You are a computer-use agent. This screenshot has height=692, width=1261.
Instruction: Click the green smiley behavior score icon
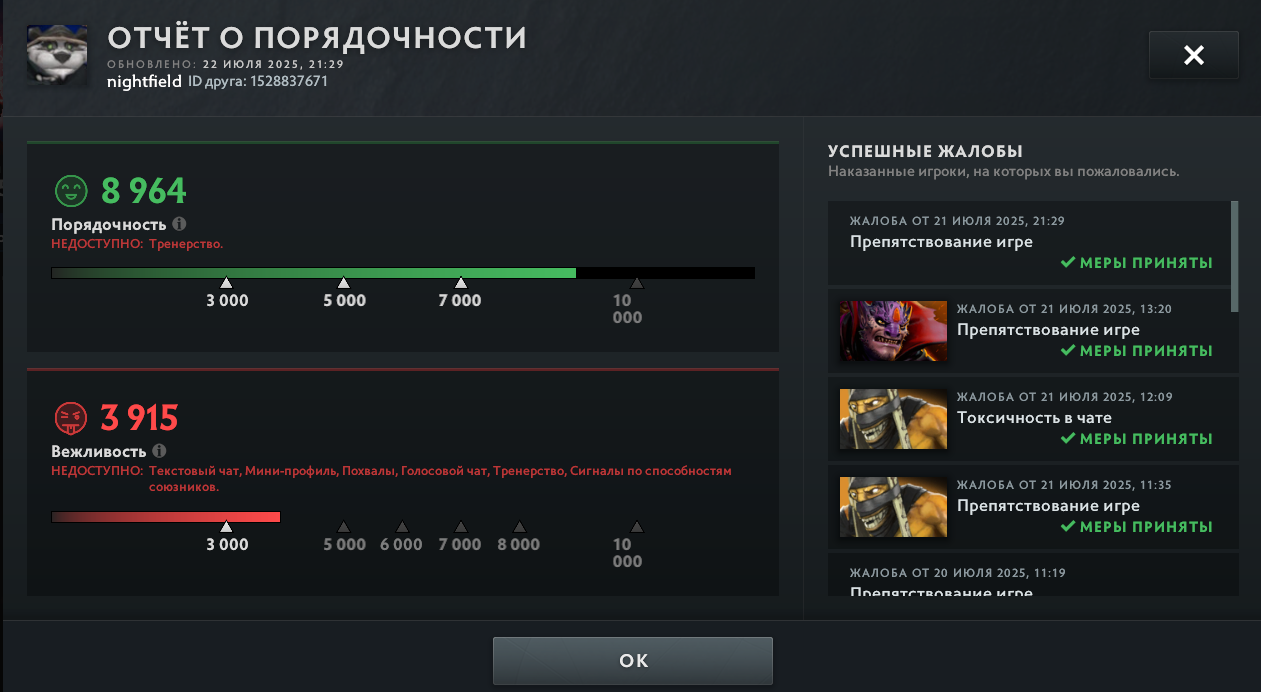pyautogui.click(x=70, y=191)
